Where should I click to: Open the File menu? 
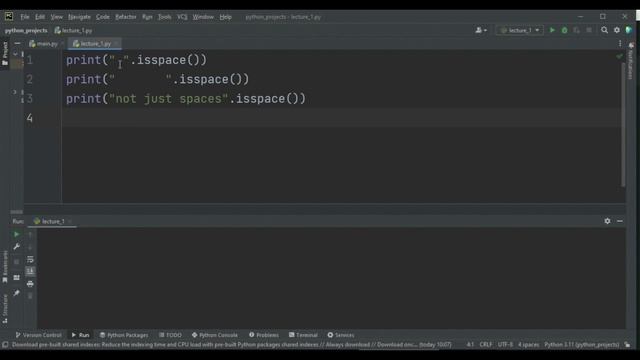coord(25,17)
